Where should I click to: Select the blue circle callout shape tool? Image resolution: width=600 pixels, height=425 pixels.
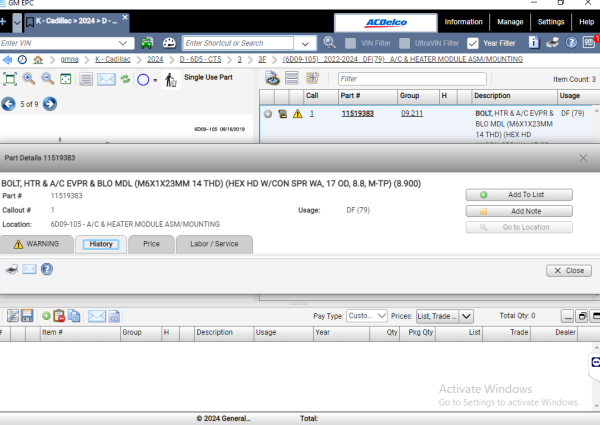143,80
